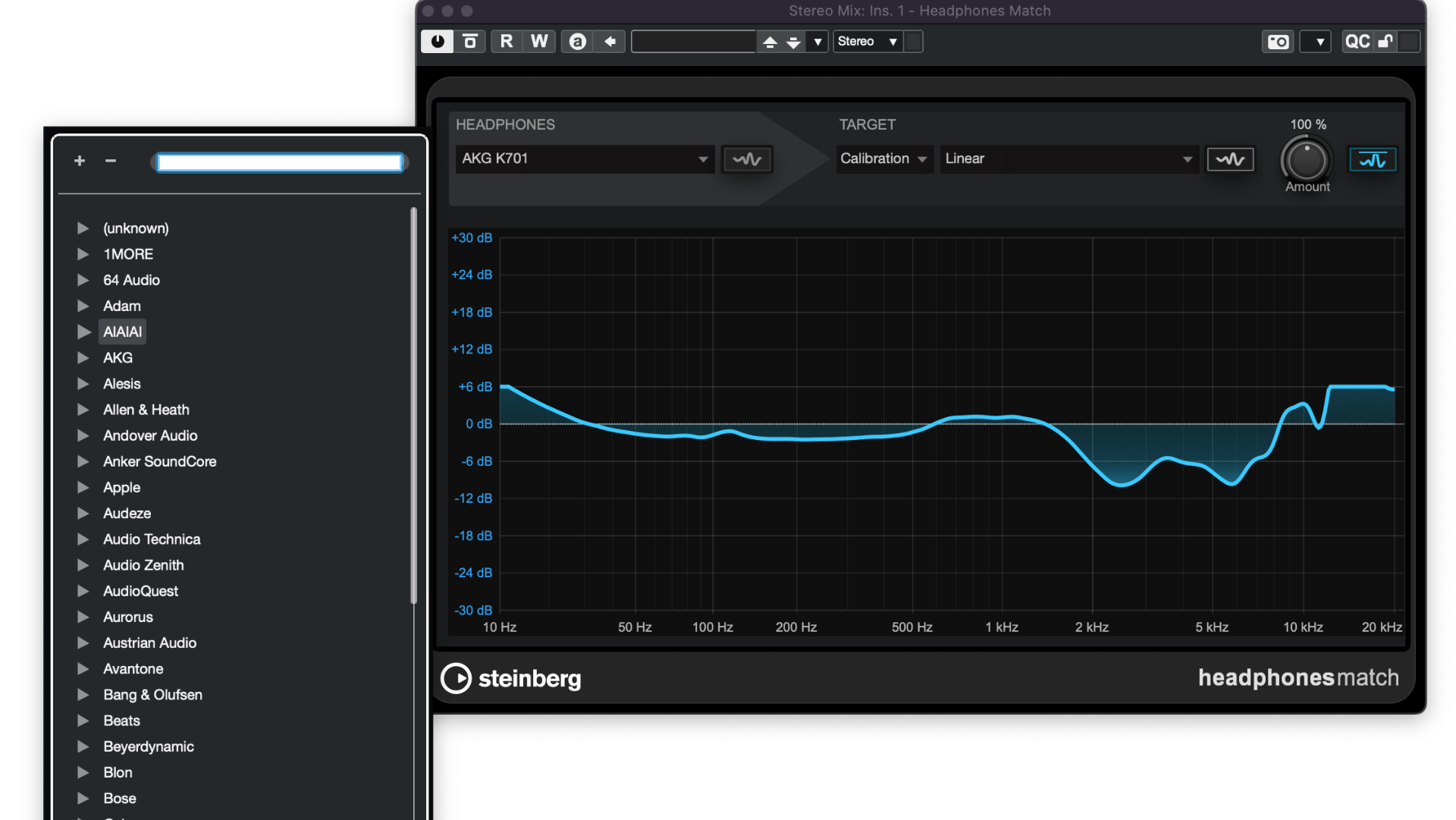Viewport: 1456px width, 820px height.
Task: Expand the Andover Audio brand folder
Action: coord(83,435)
